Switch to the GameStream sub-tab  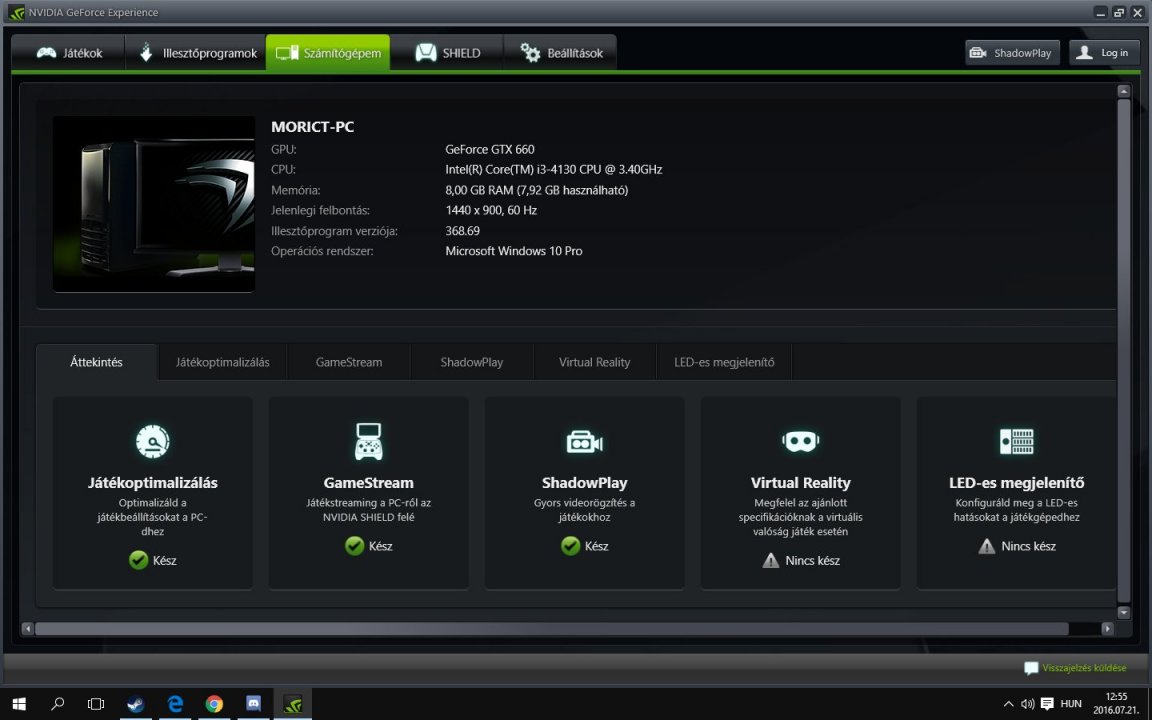point(349,362)
